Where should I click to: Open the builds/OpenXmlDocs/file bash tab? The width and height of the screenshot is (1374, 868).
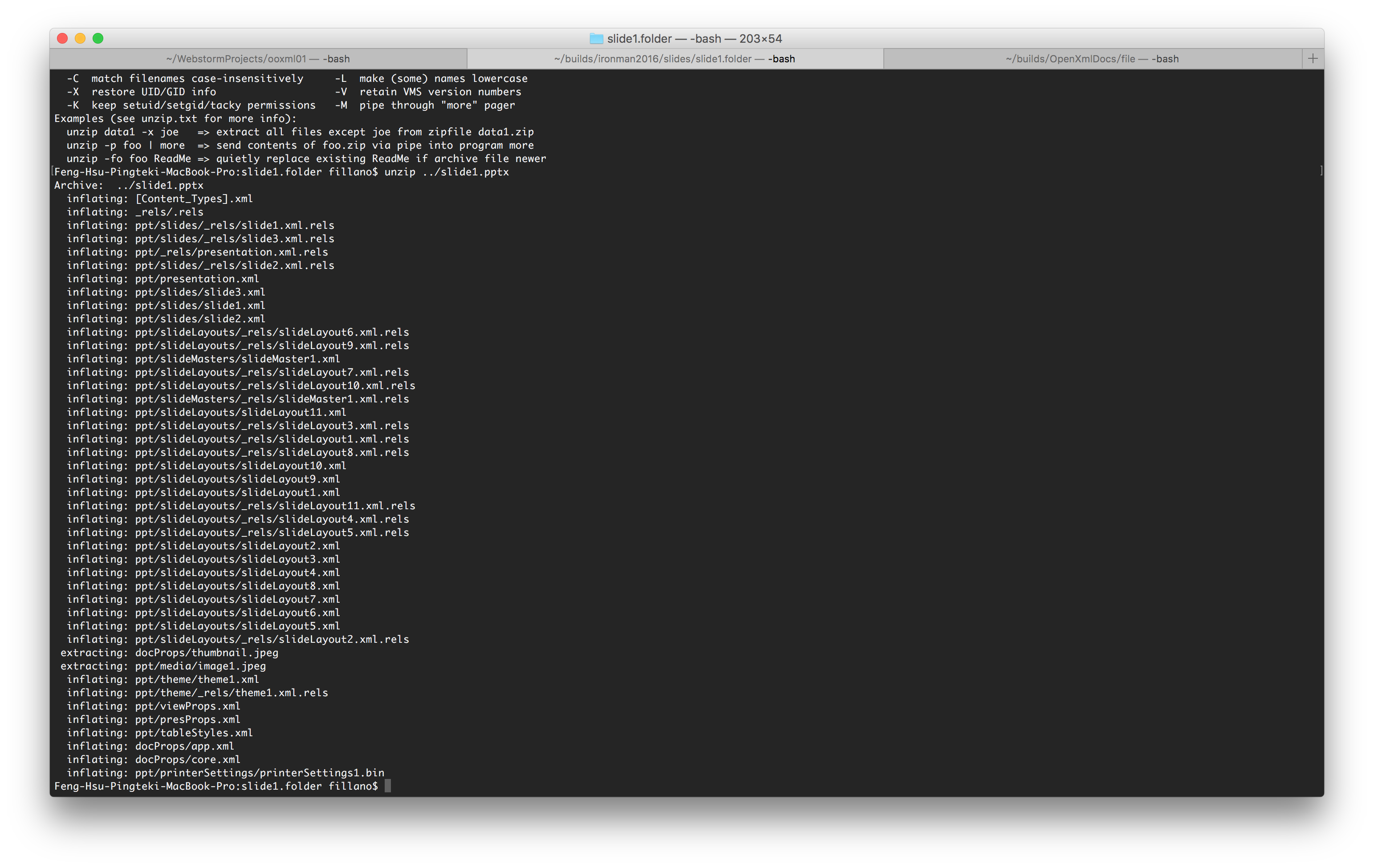point(1092,59)
